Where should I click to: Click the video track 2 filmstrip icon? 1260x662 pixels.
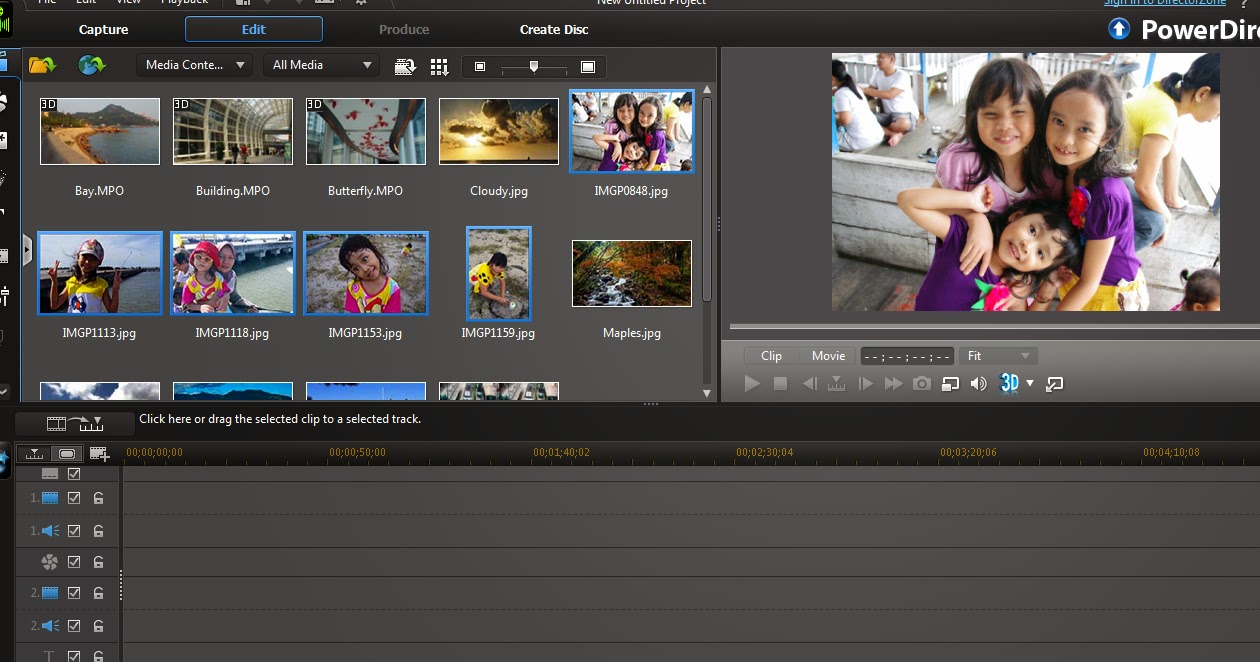[50, 593]
